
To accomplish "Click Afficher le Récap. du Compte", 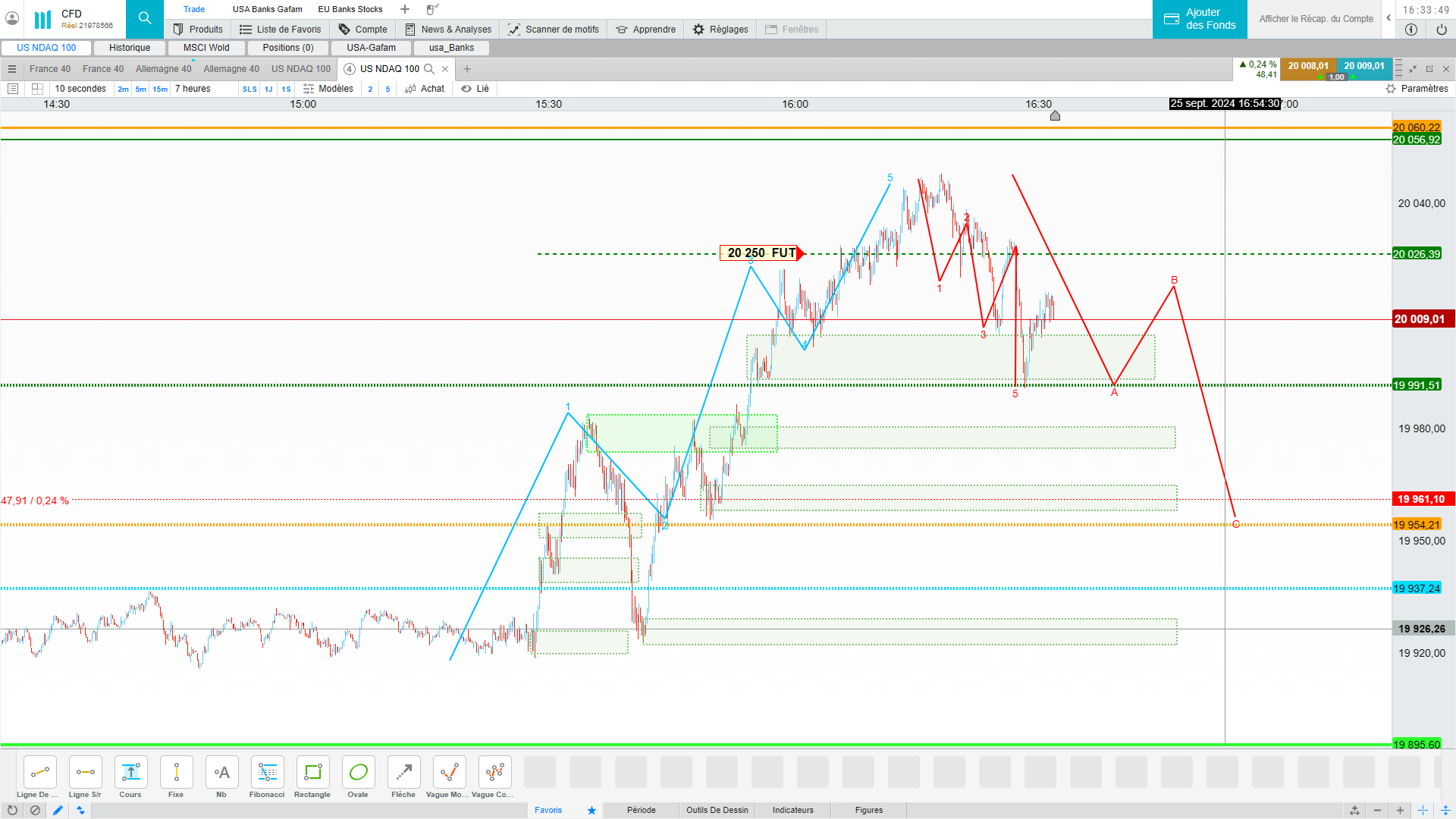I will (1316, 19).
